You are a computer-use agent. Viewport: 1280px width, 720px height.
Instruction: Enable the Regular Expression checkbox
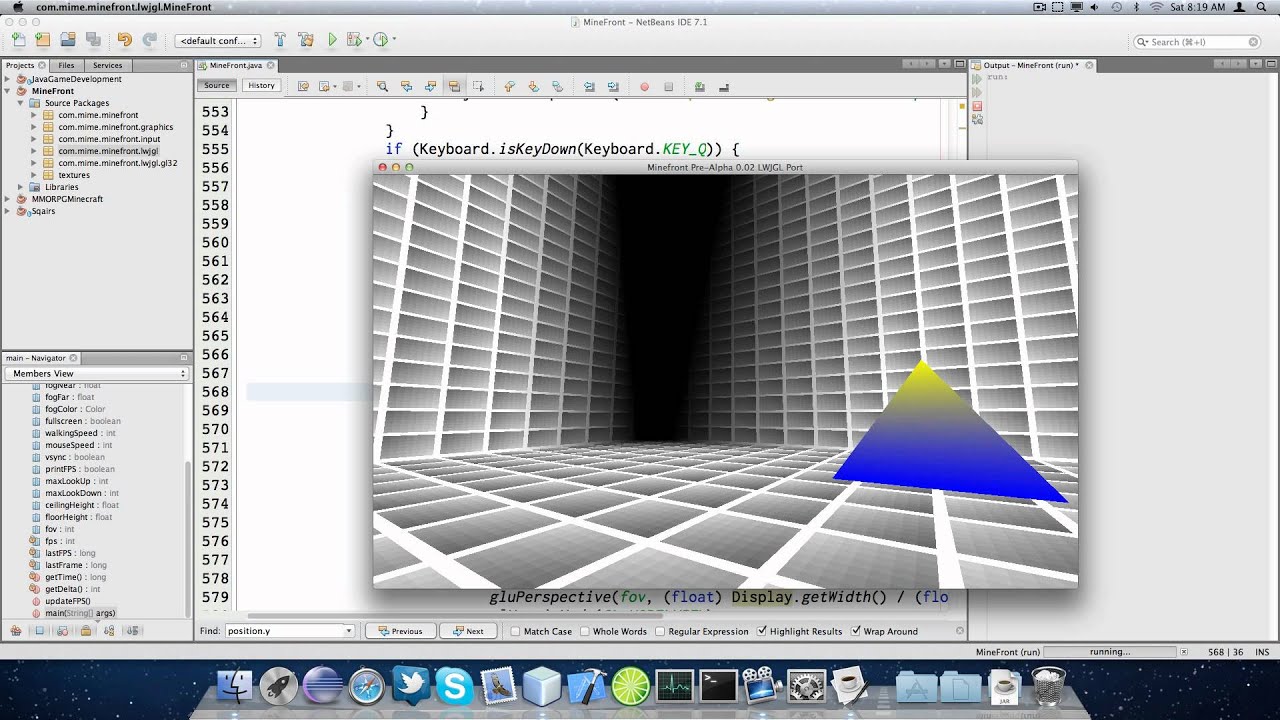coord(658,631)
